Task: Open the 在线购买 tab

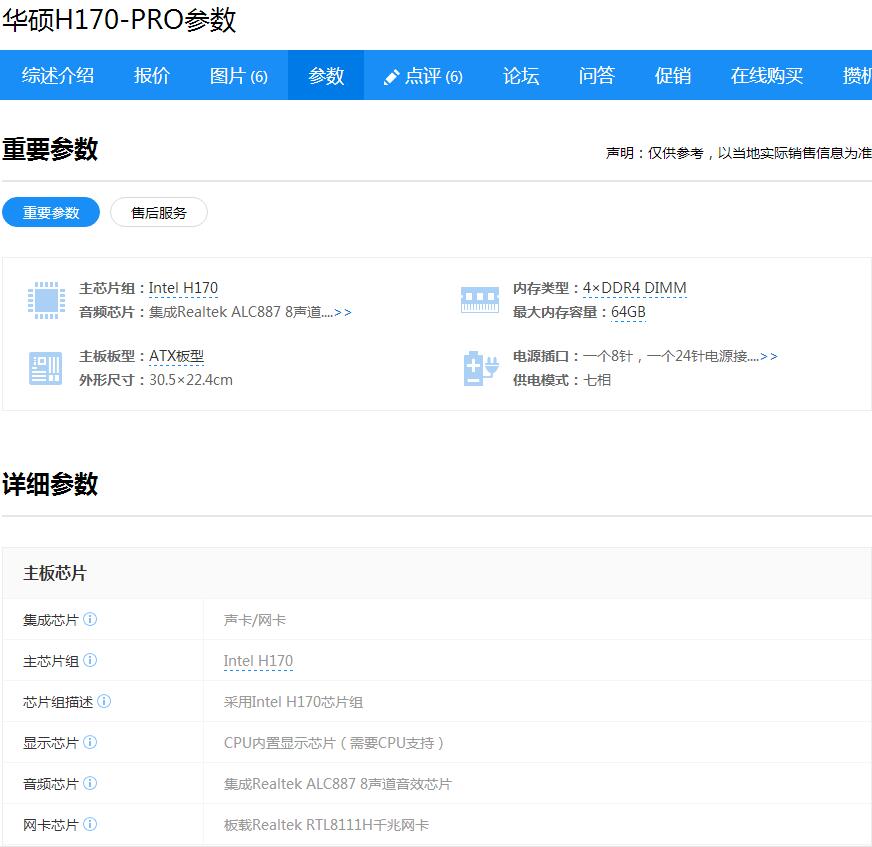Action: pos(766,76)
